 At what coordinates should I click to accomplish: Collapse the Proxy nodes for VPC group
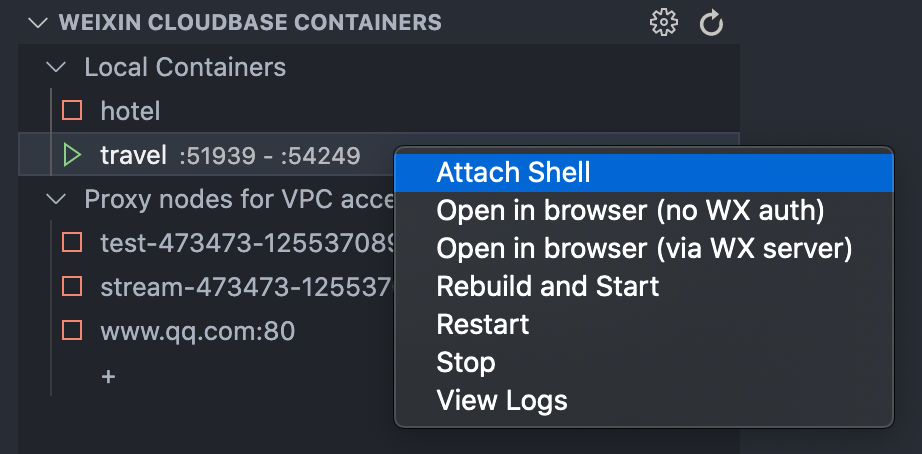coord(58,199)
